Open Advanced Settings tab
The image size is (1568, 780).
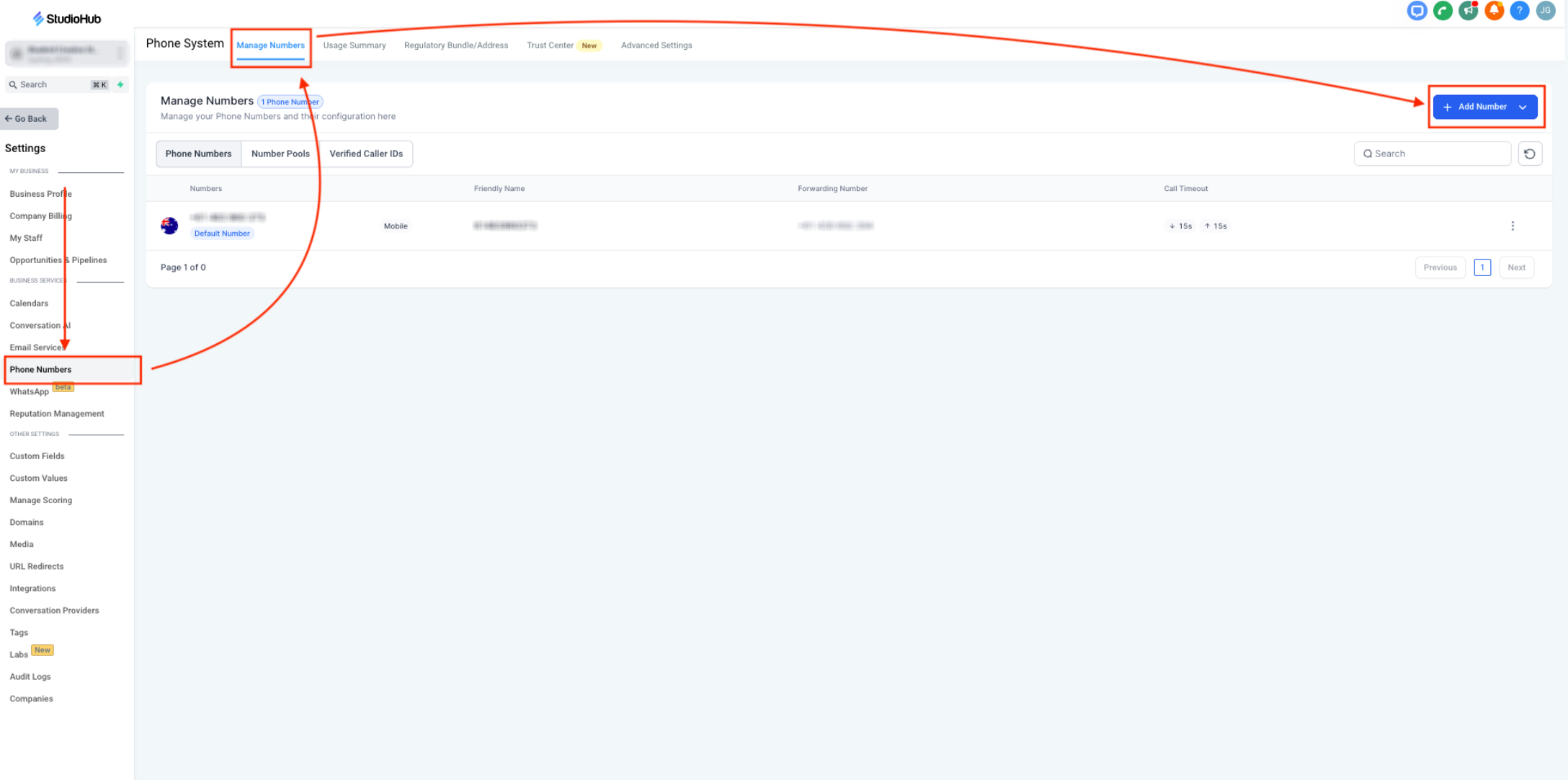click(656, 45)
